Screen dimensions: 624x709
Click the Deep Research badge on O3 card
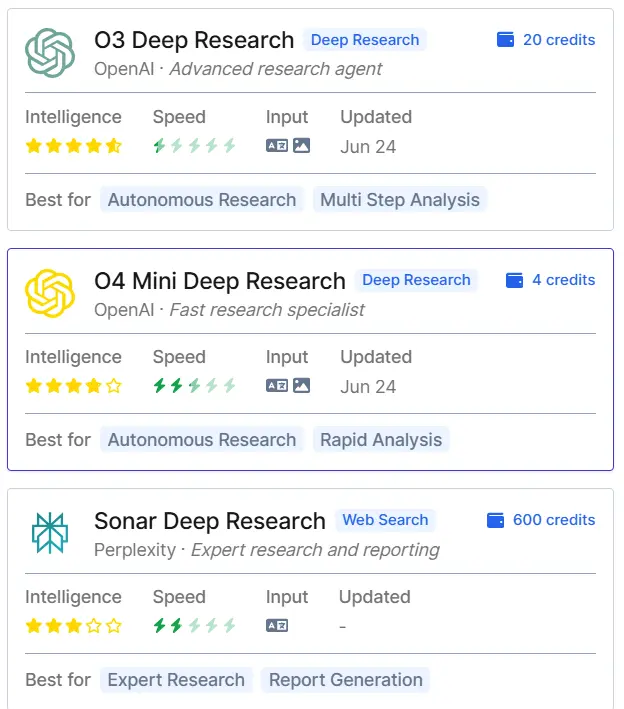[365, 40]
